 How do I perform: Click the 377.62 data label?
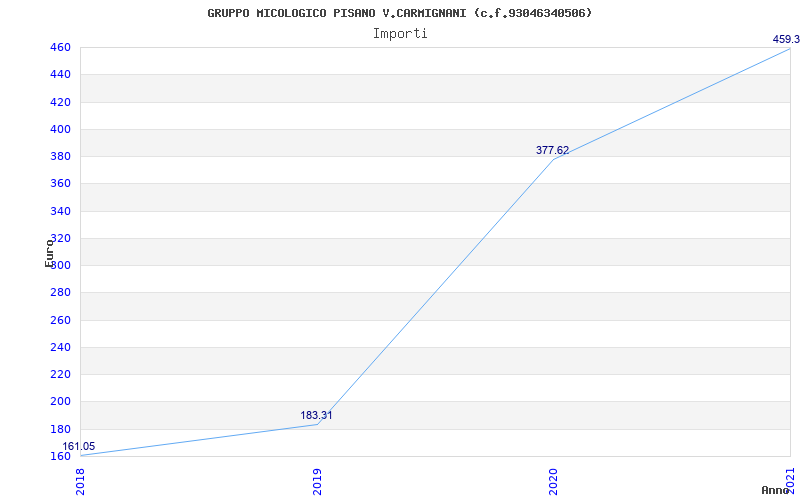[552, 151]
